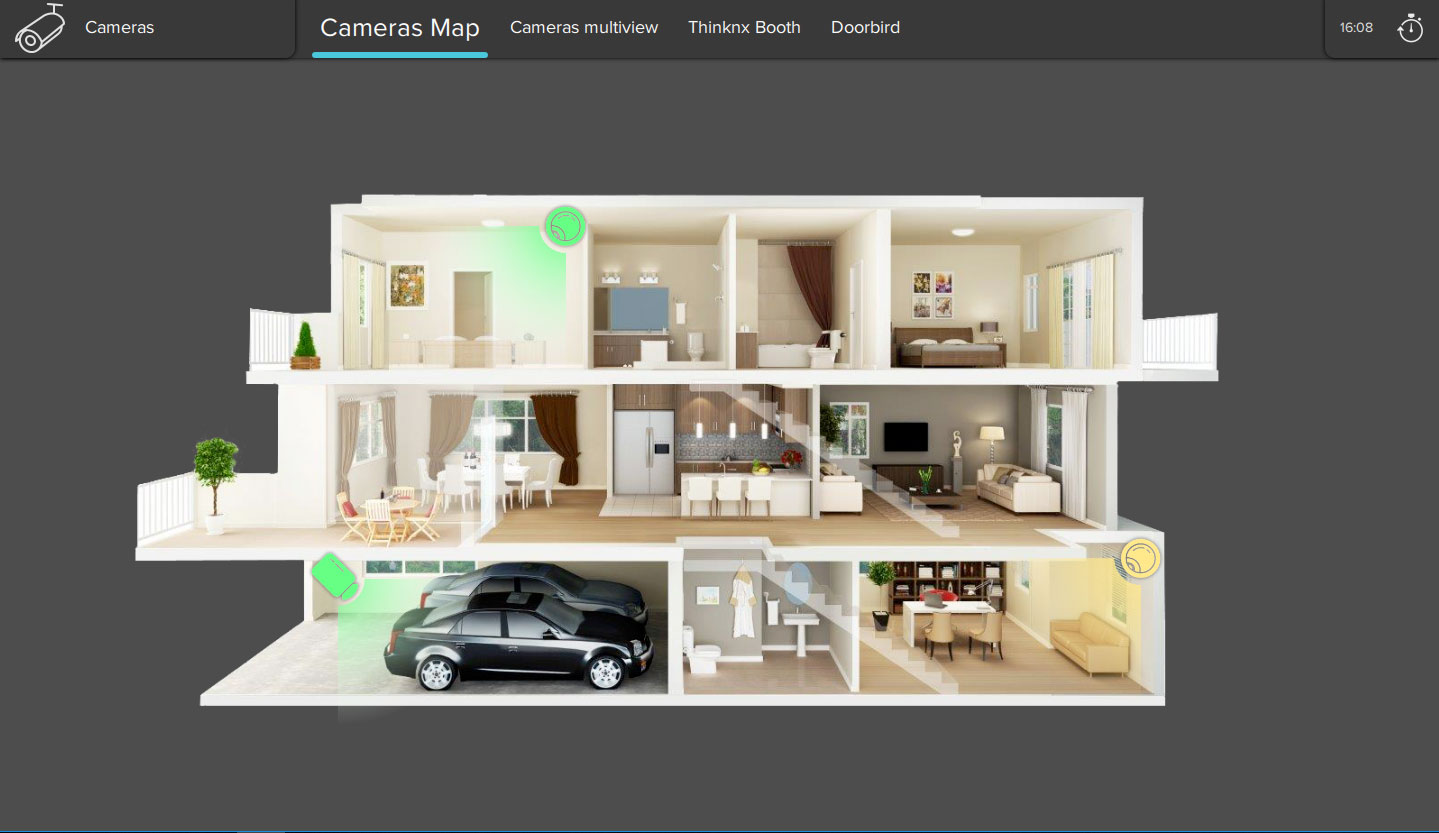Click the 16:08 clock display
The height and width of the screenshot is (833, 1439).
[1356, 28]
